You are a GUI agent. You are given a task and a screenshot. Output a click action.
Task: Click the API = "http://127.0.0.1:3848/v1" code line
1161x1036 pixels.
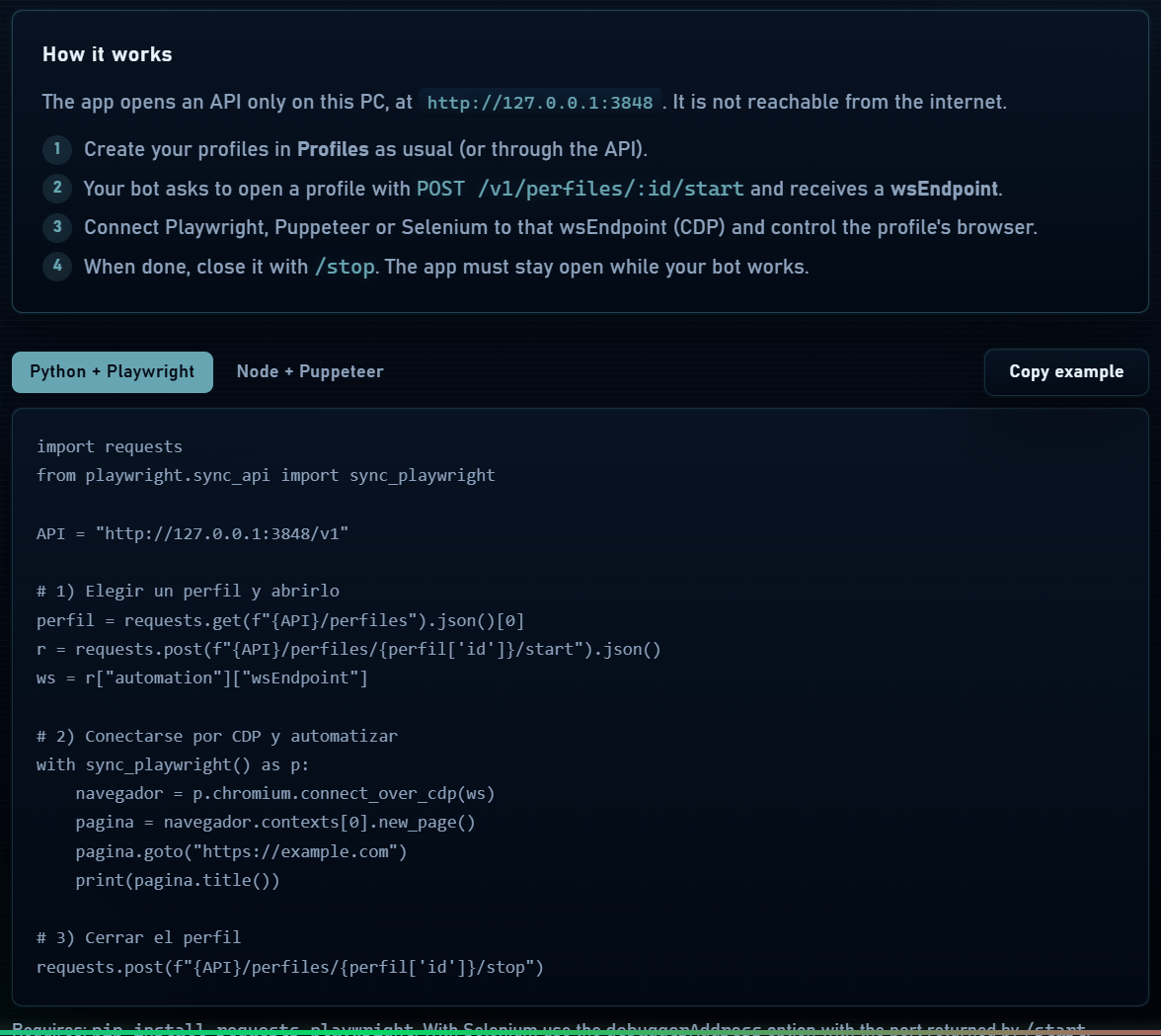193,533
